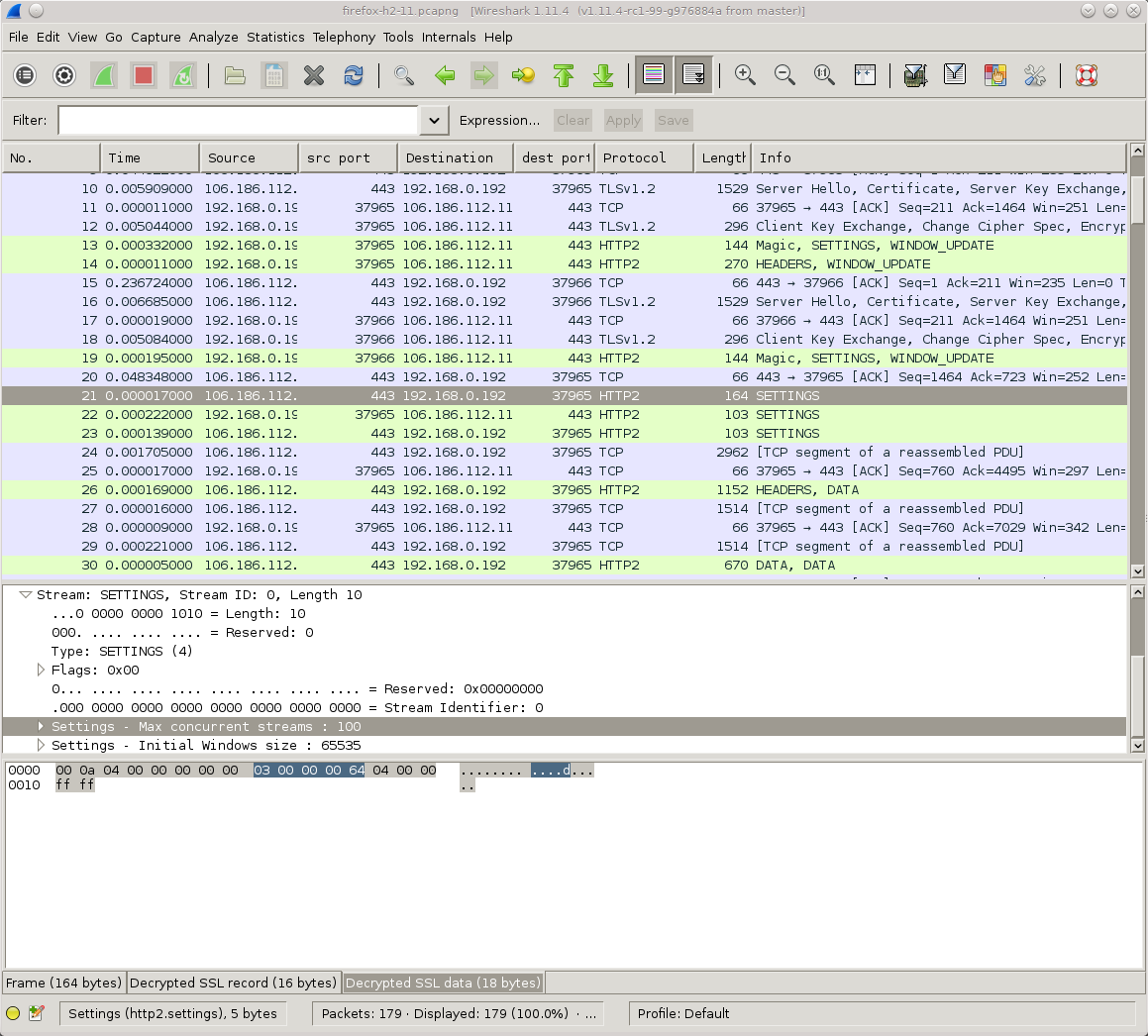Open Wireshark preferences via toolbar wrench icon
The width and height of the screenshot is (1148, 1036).
pos(1035,74)
